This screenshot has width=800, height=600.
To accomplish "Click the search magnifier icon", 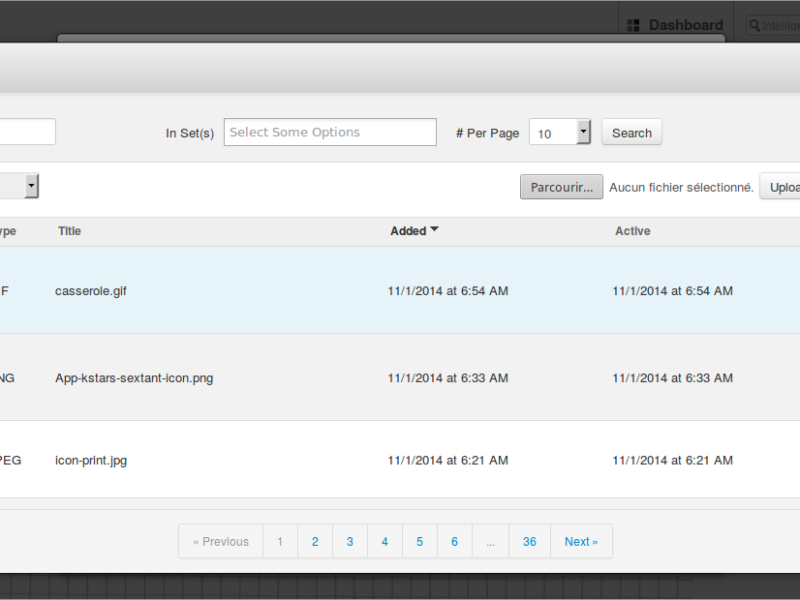I will coord(755,24).
